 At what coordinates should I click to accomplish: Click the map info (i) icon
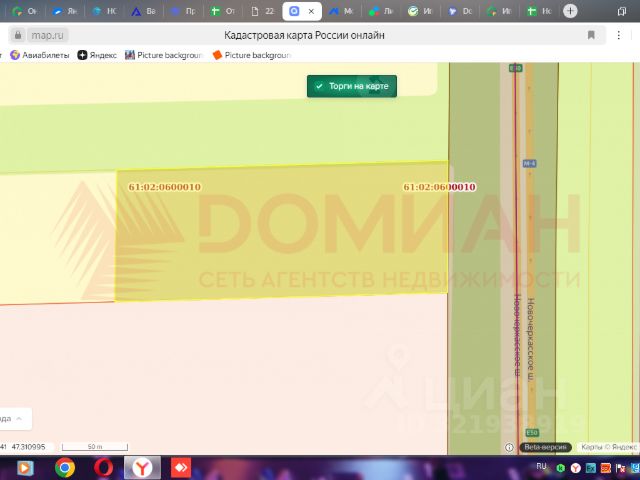(509, 447)
